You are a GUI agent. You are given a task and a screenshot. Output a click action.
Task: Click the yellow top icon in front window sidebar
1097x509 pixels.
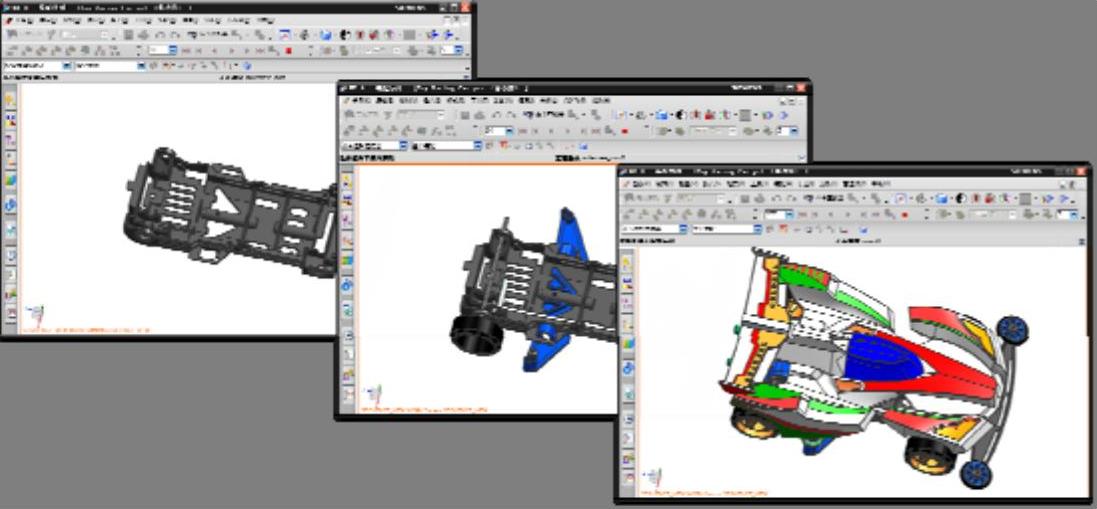[628, 264]
